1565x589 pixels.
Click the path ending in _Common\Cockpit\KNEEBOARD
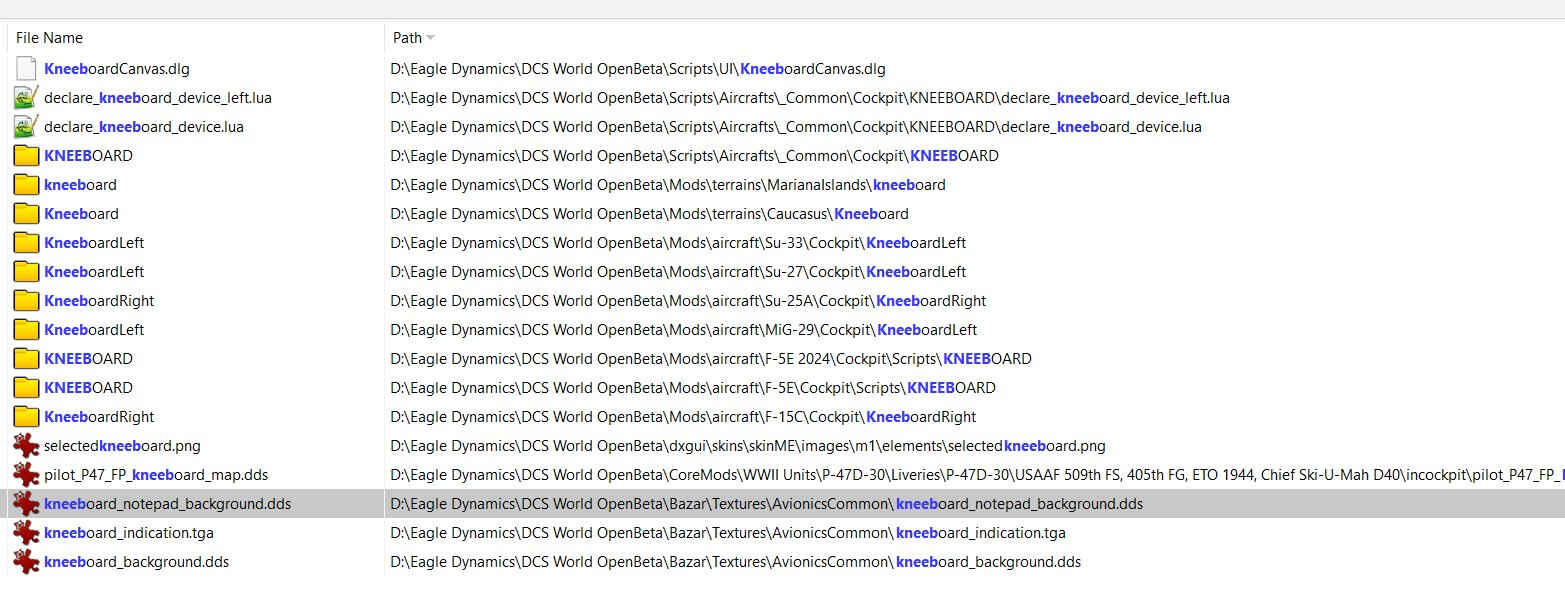[x=694, y=156]
